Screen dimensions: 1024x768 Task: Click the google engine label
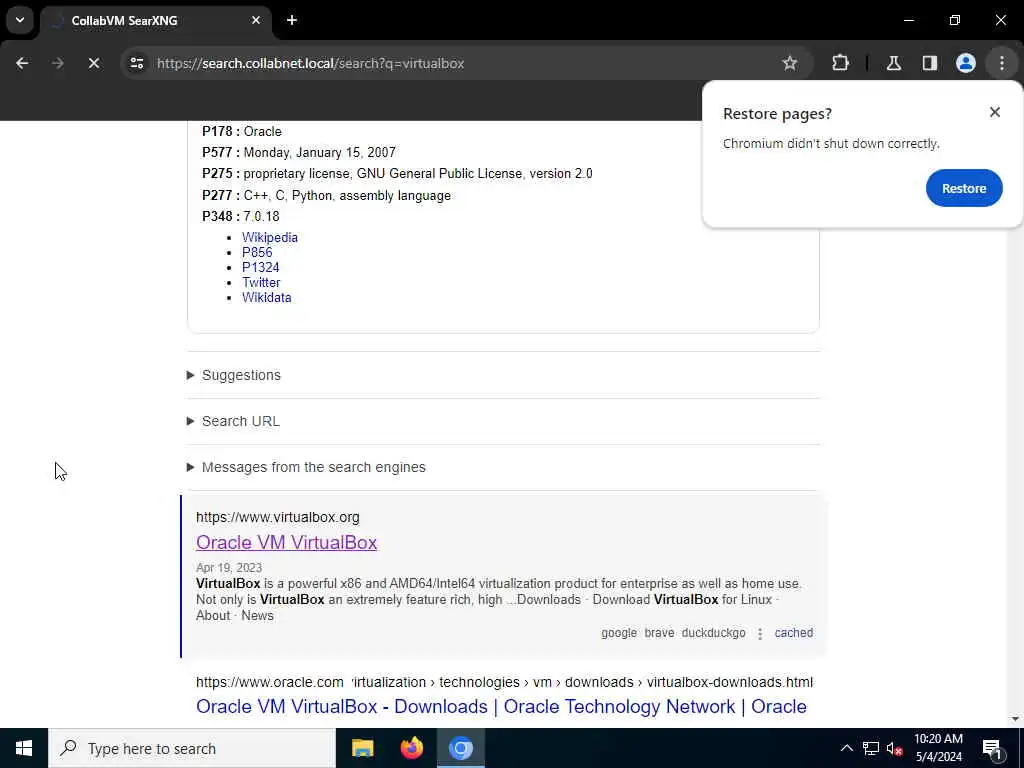tap(618, 633)
